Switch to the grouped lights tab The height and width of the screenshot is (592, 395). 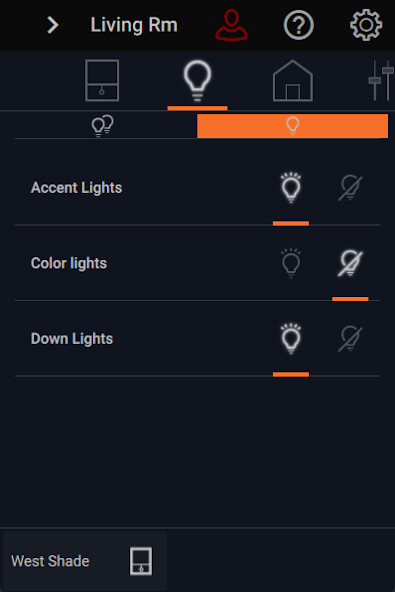coord(102,125)
